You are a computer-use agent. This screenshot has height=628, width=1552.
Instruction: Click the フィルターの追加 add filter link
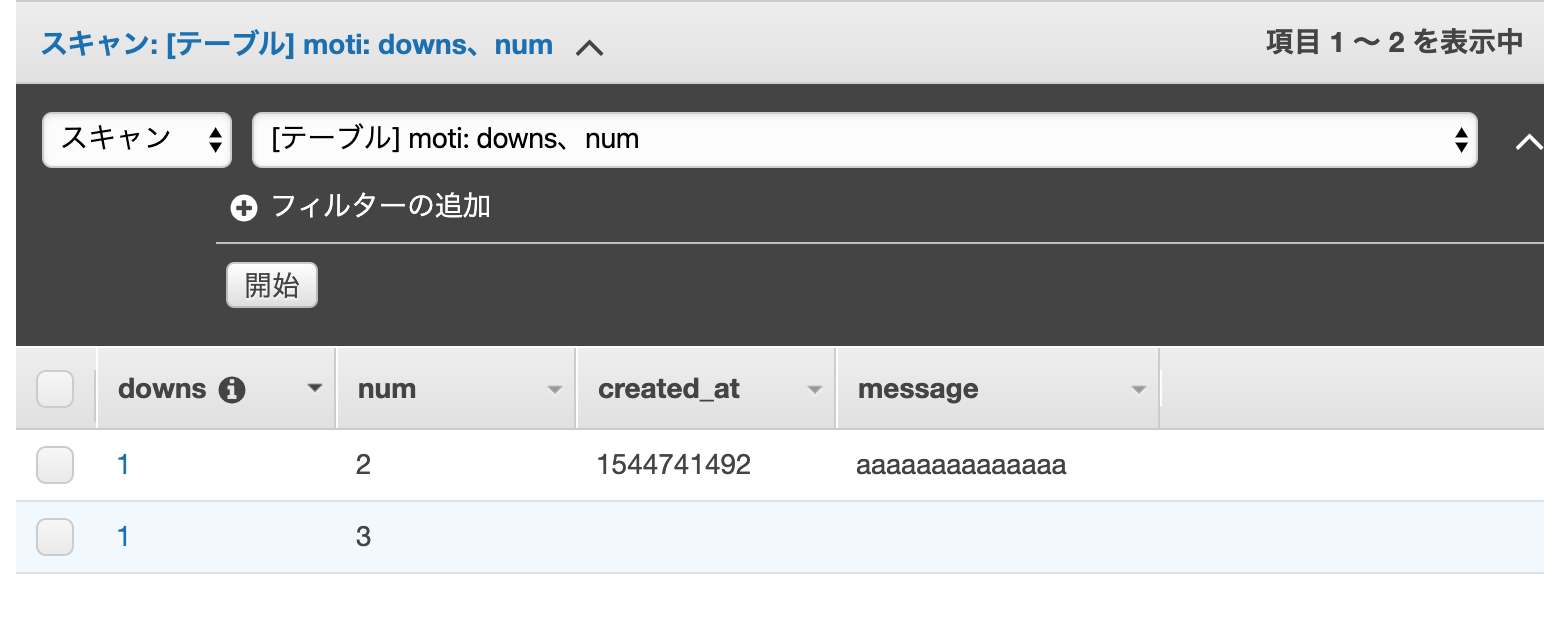(x=381, y=206)
